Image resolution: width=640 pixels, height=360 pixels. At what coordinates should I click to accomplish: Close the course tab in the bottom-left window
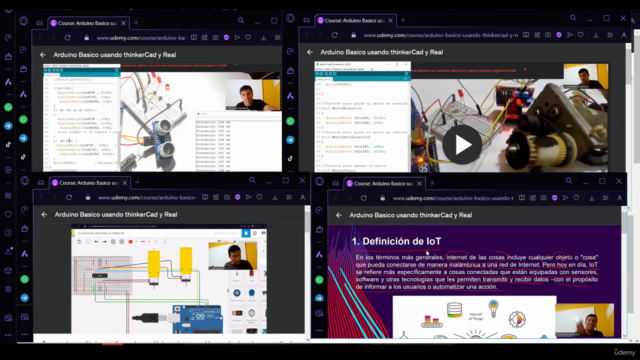pos(124,182)
